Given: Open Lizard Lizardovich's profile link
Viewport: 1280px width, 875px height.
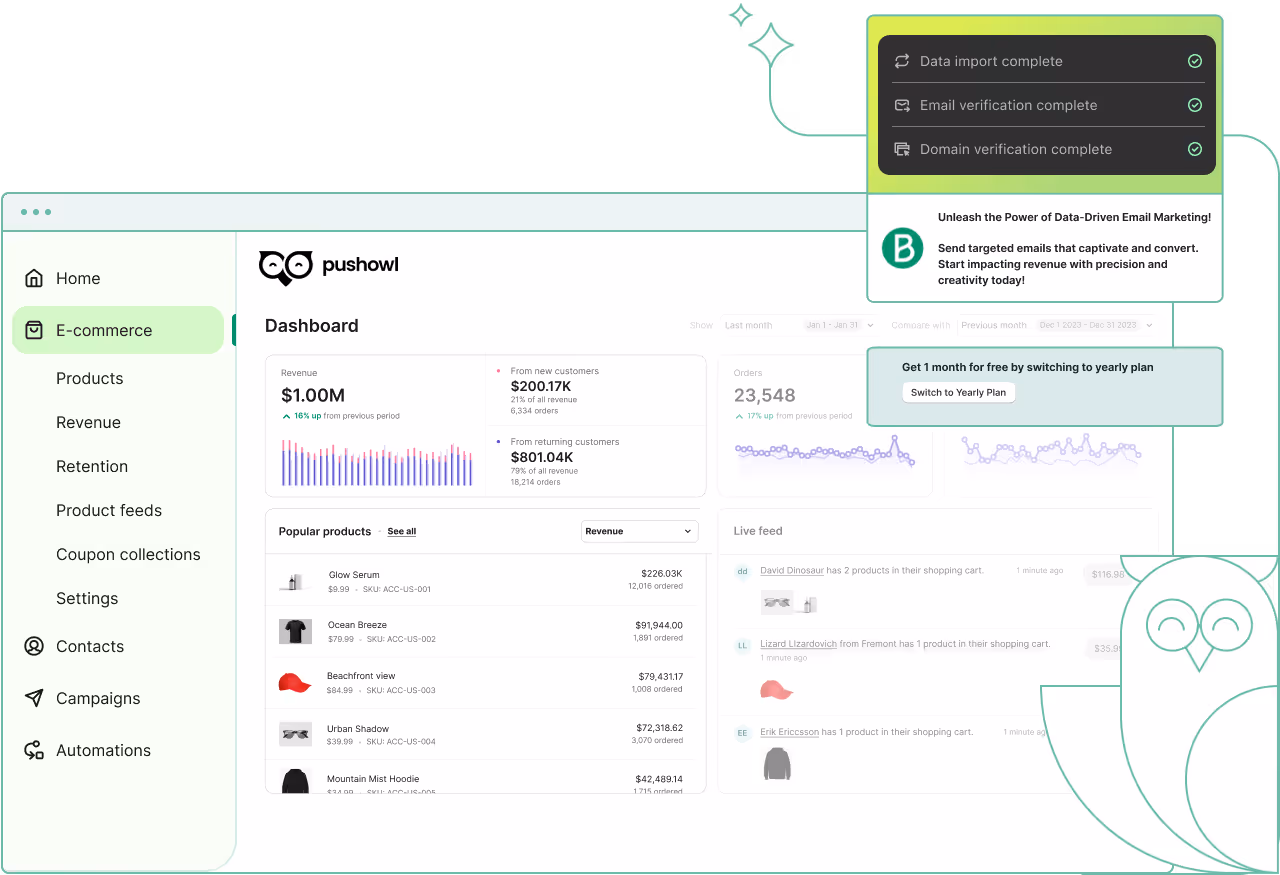Looking at the screenshot, I should pyautogui.click(x=798, y=644).
